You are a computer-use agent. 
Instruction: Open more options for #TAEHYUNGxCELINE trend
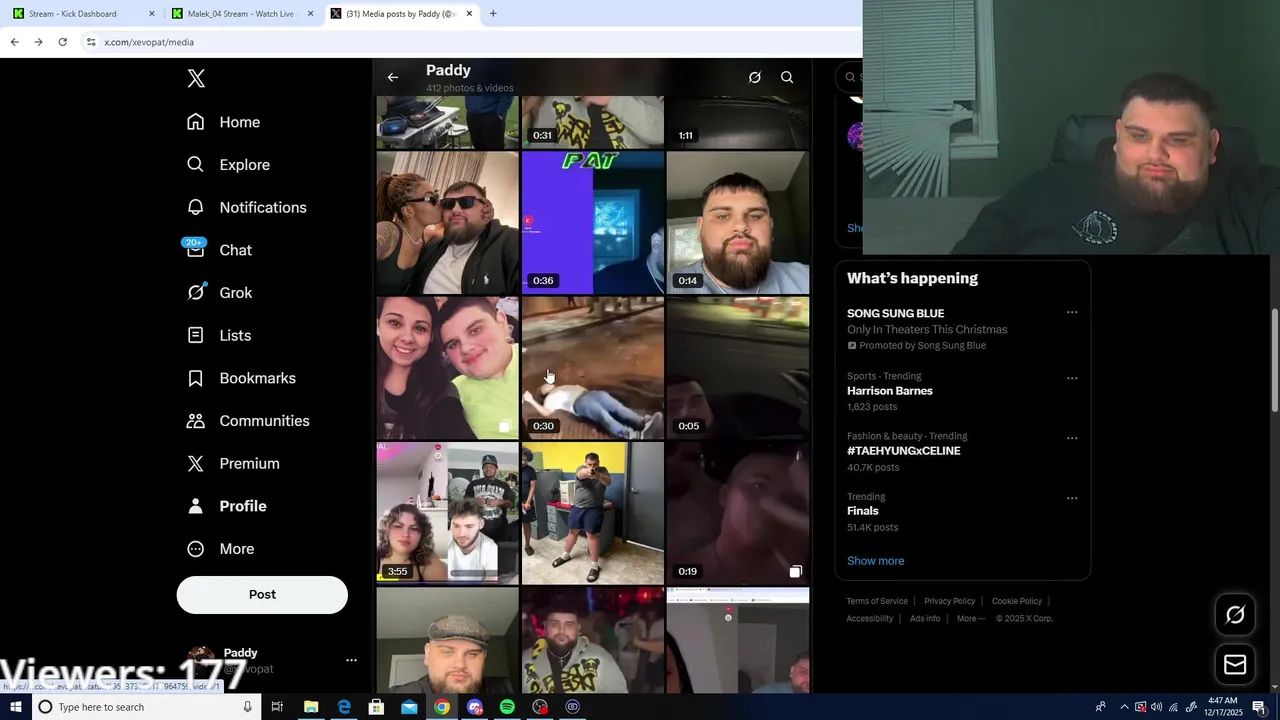point(1072,438)
